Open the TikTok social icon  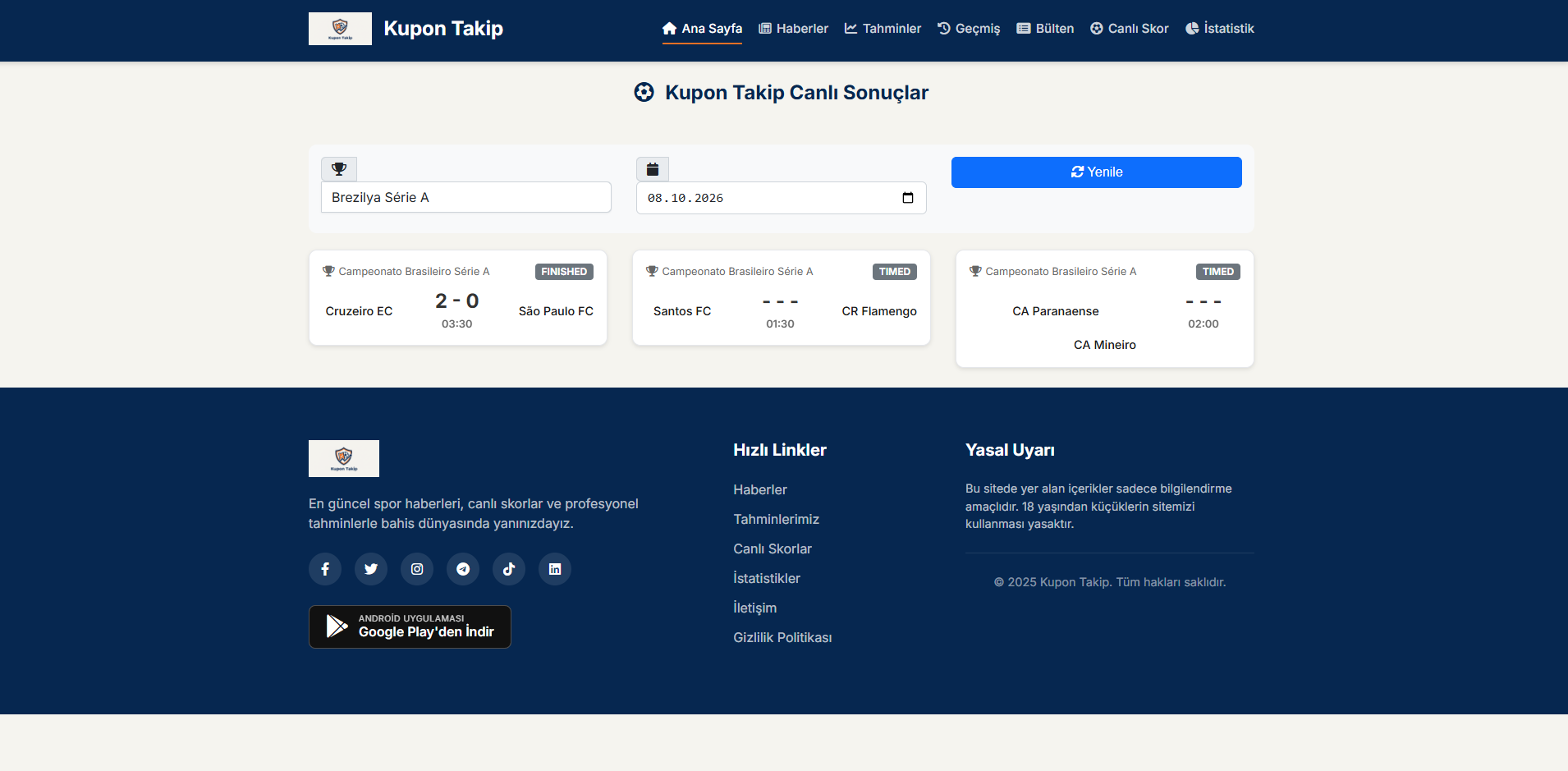[x=509, y=569]
